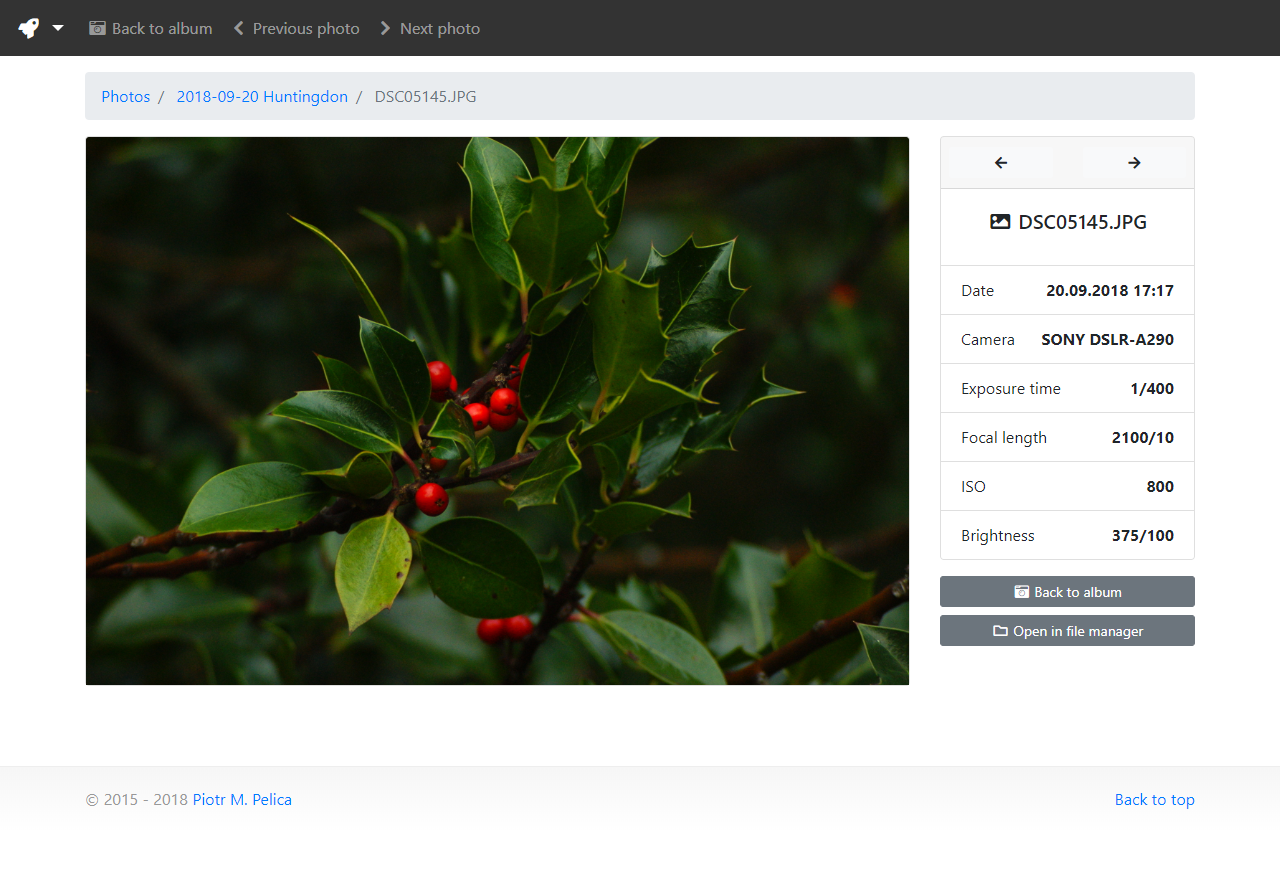Image resolution: width=1280 pixels, height=882 pixels.
Task: Click the picture icon beside the DSC05145.JPG title
Action: (1000, 222)
